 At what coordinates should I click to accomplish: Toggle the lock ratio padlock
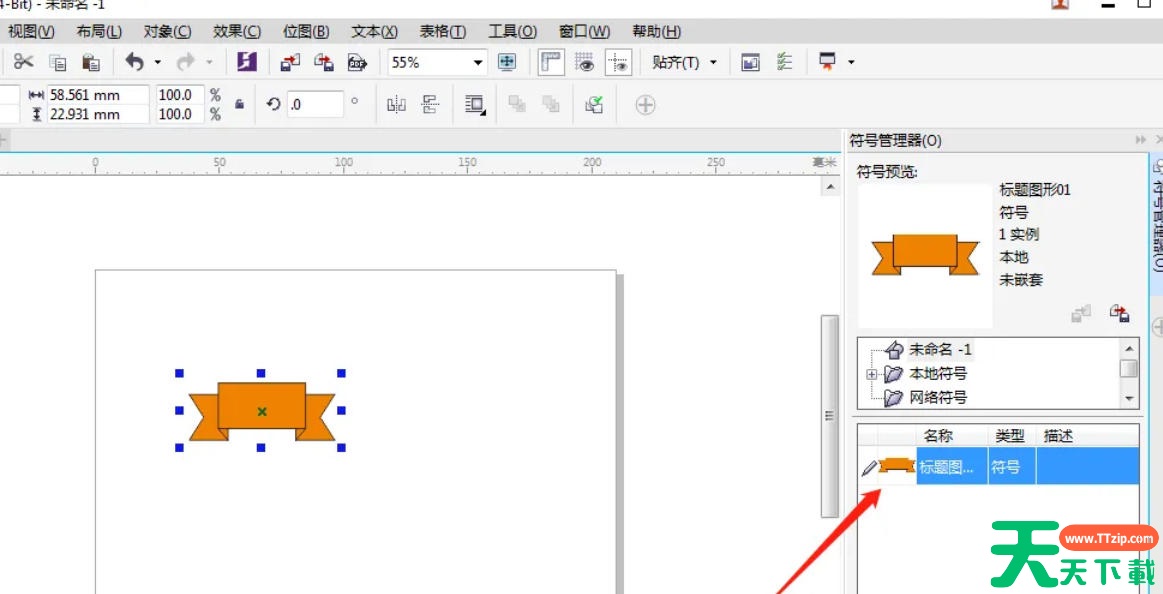tap(239, 104)
